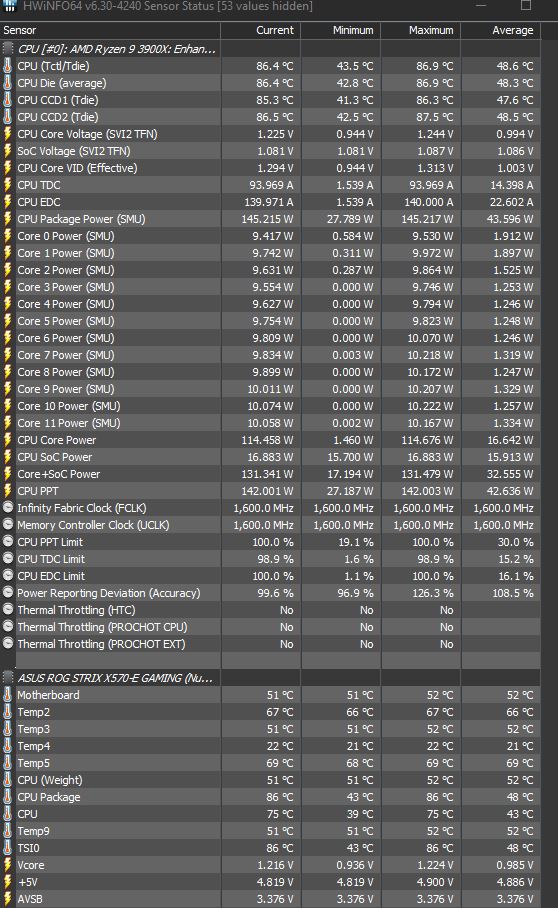Maximize the HWiNFO64 window
This screenshot has height=908, width=558.
tap(526, 6)
